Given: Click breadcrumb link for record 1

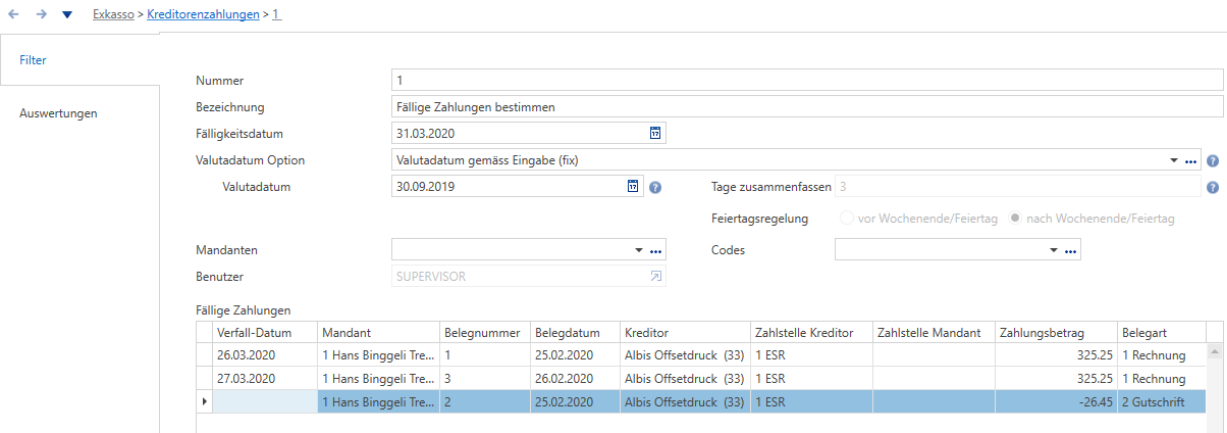Looking at the screenshot, I should [x=276, y=15].
